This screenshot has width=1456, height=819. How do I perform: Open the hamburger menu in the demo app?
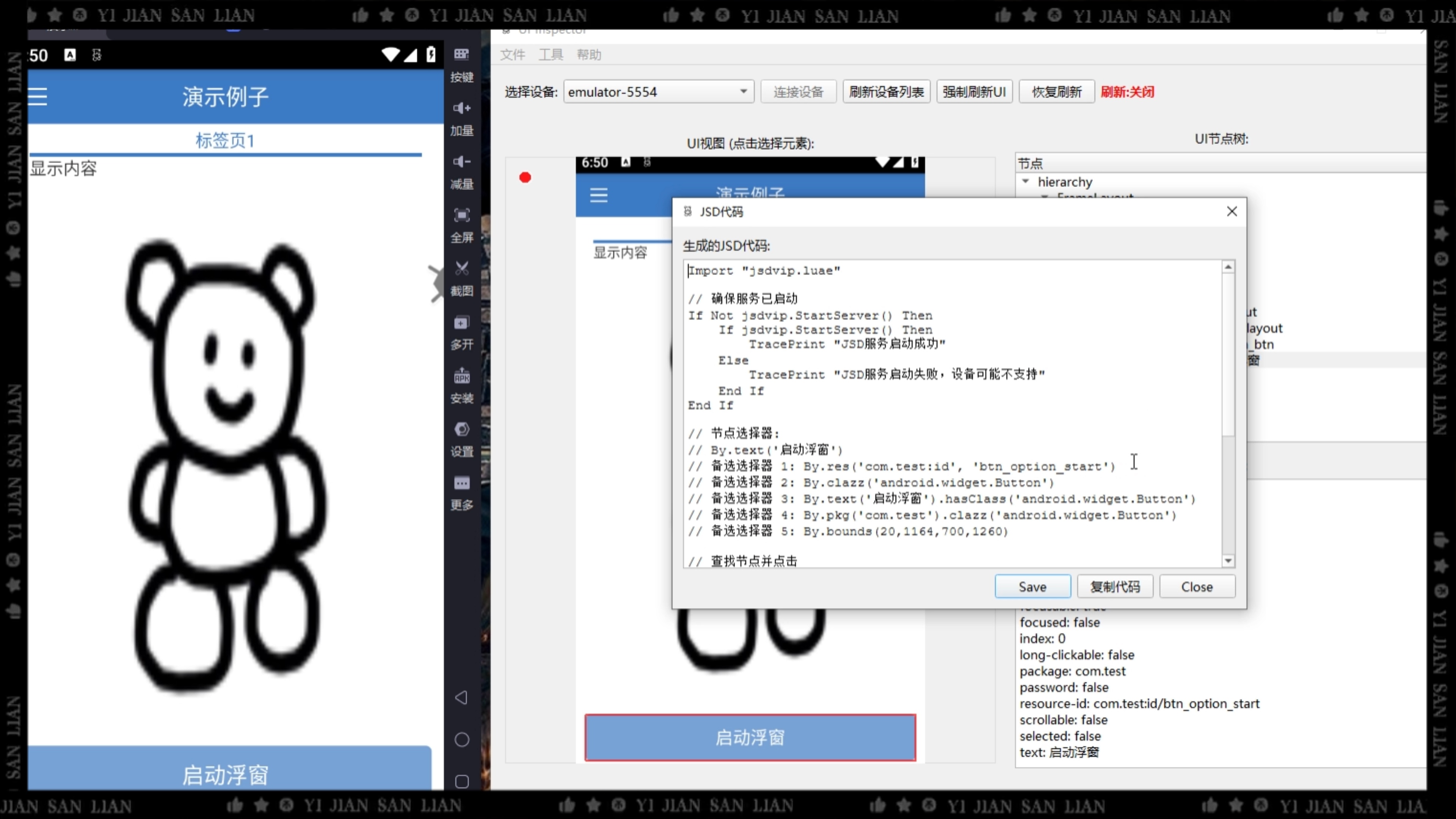point(37,97)
